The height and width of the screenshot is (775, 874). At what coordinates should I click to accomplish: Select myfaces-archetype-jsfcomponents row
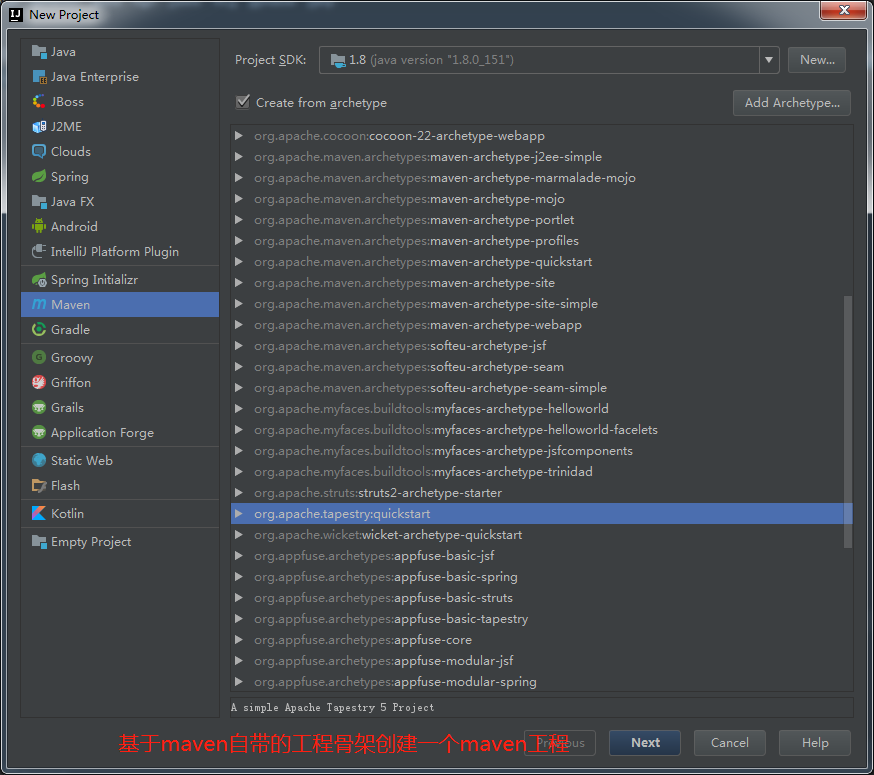542,451
